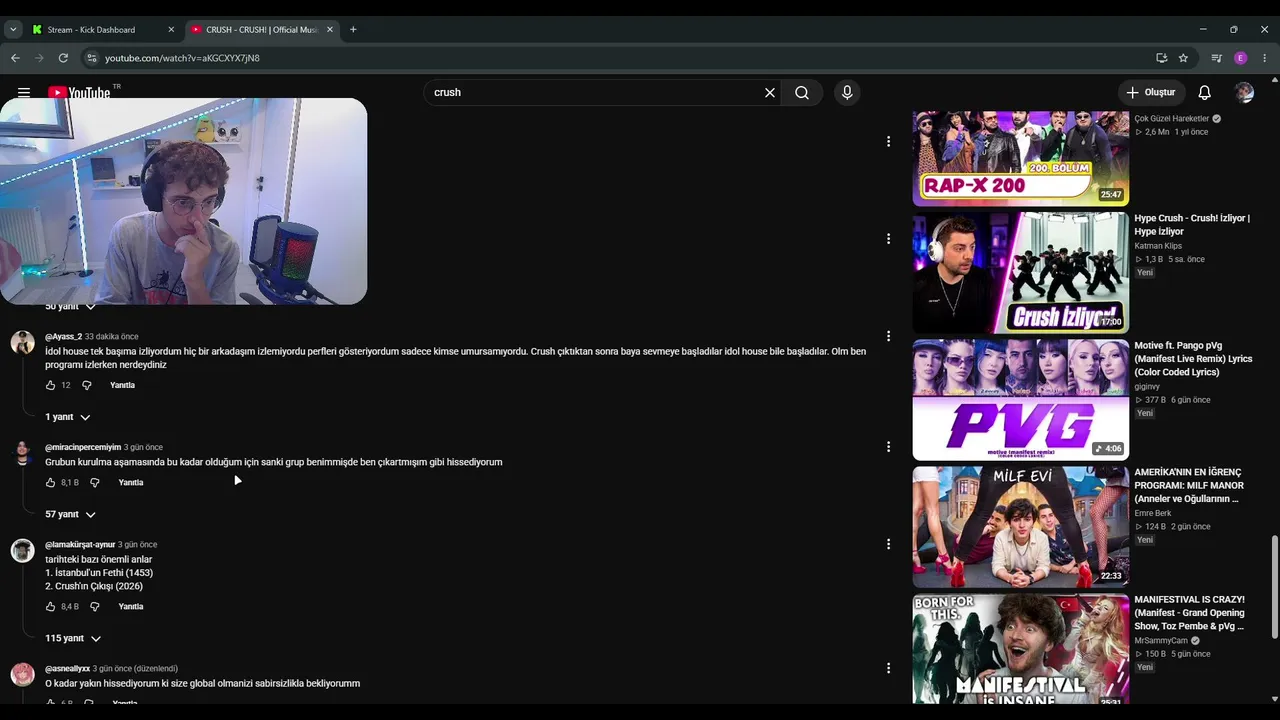Dislike the @lamakürşat-aynur comment
1280x720 pixels.
(x=94, y=606)
